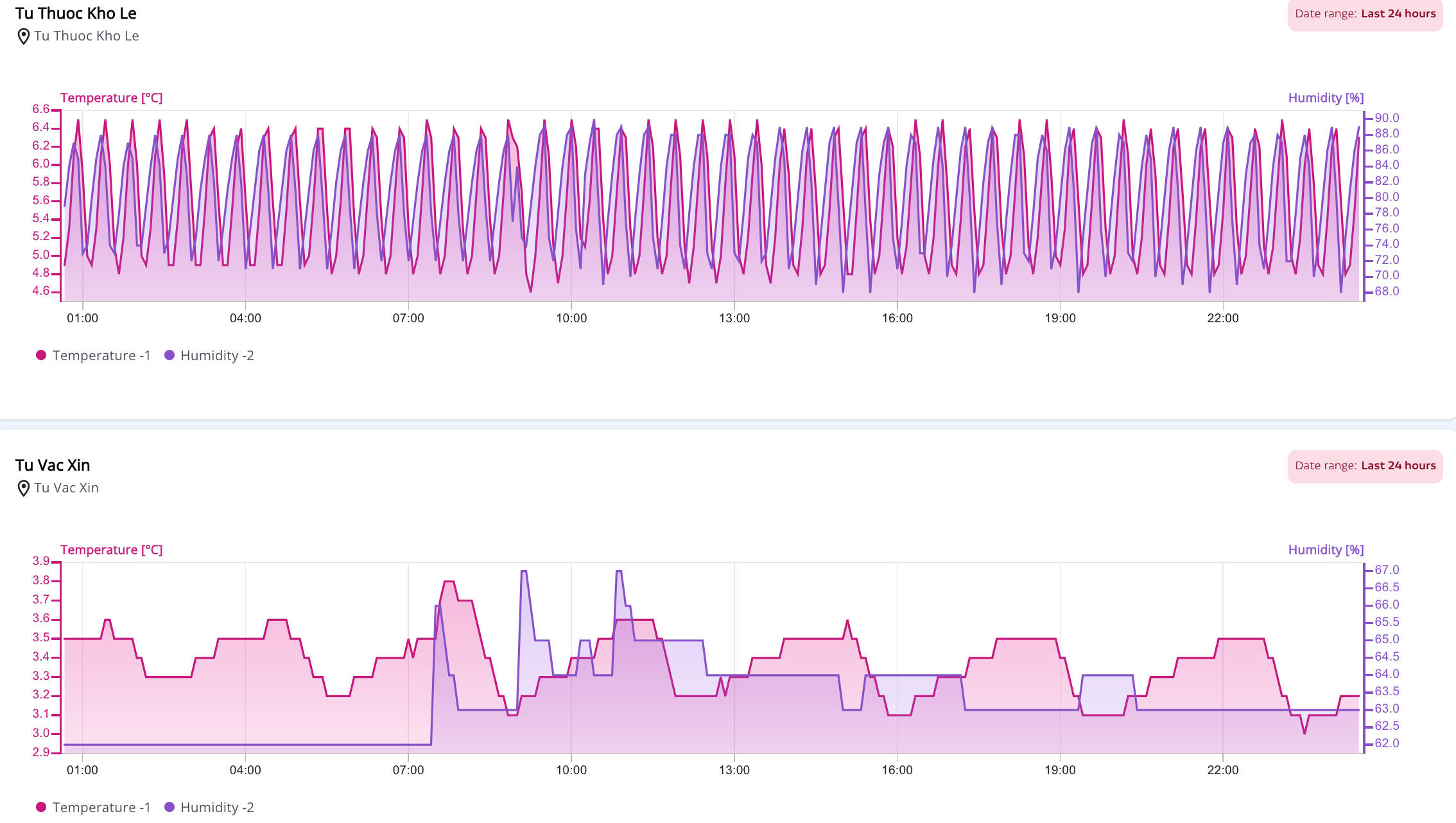This screenshot has width=1456, height=823.
Task: Toggle the Humidity -2 series in Tu Vac Xin chart legend
Action: [209, 808]
